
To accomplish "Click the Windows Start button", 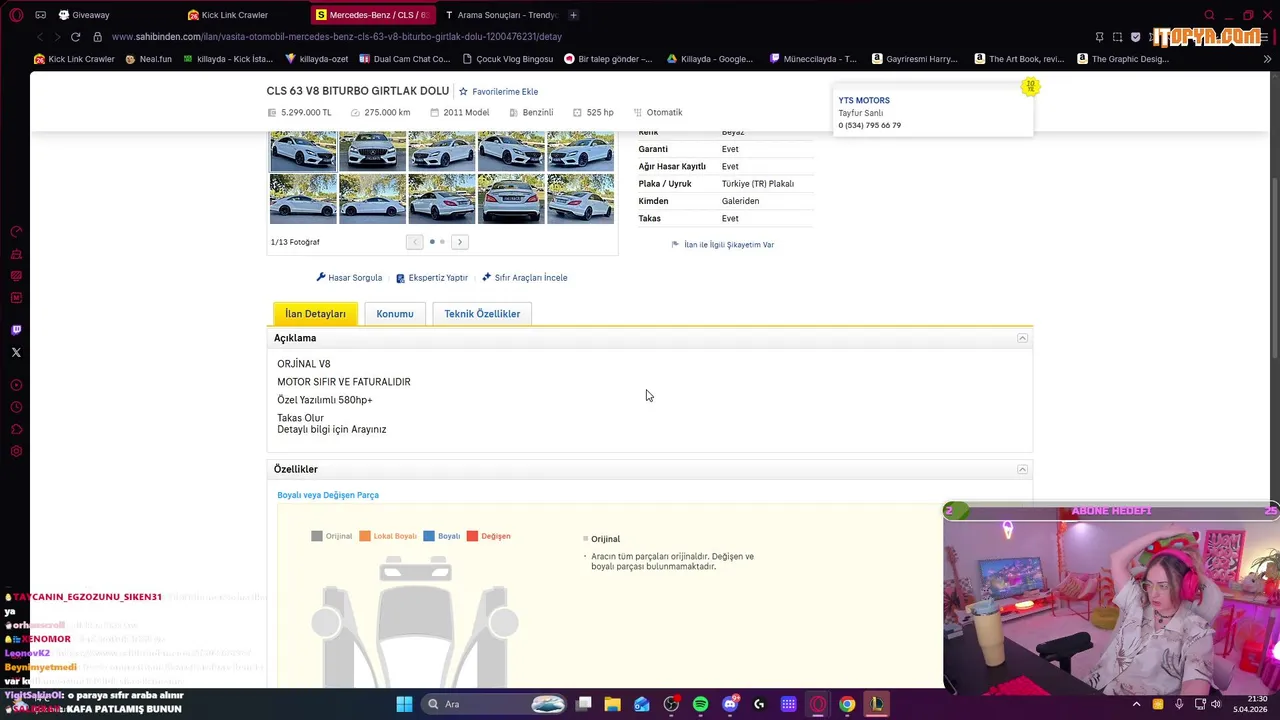I will click(x=404, y=704).
